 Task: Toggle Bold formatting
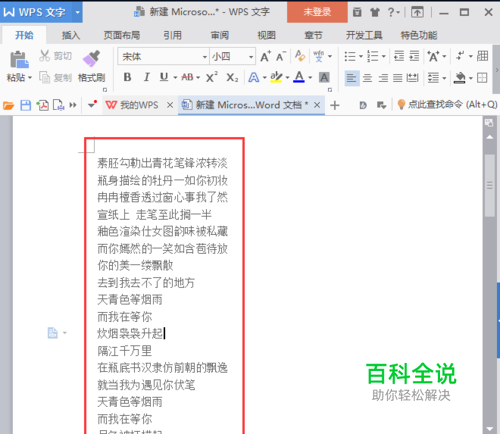127,77
